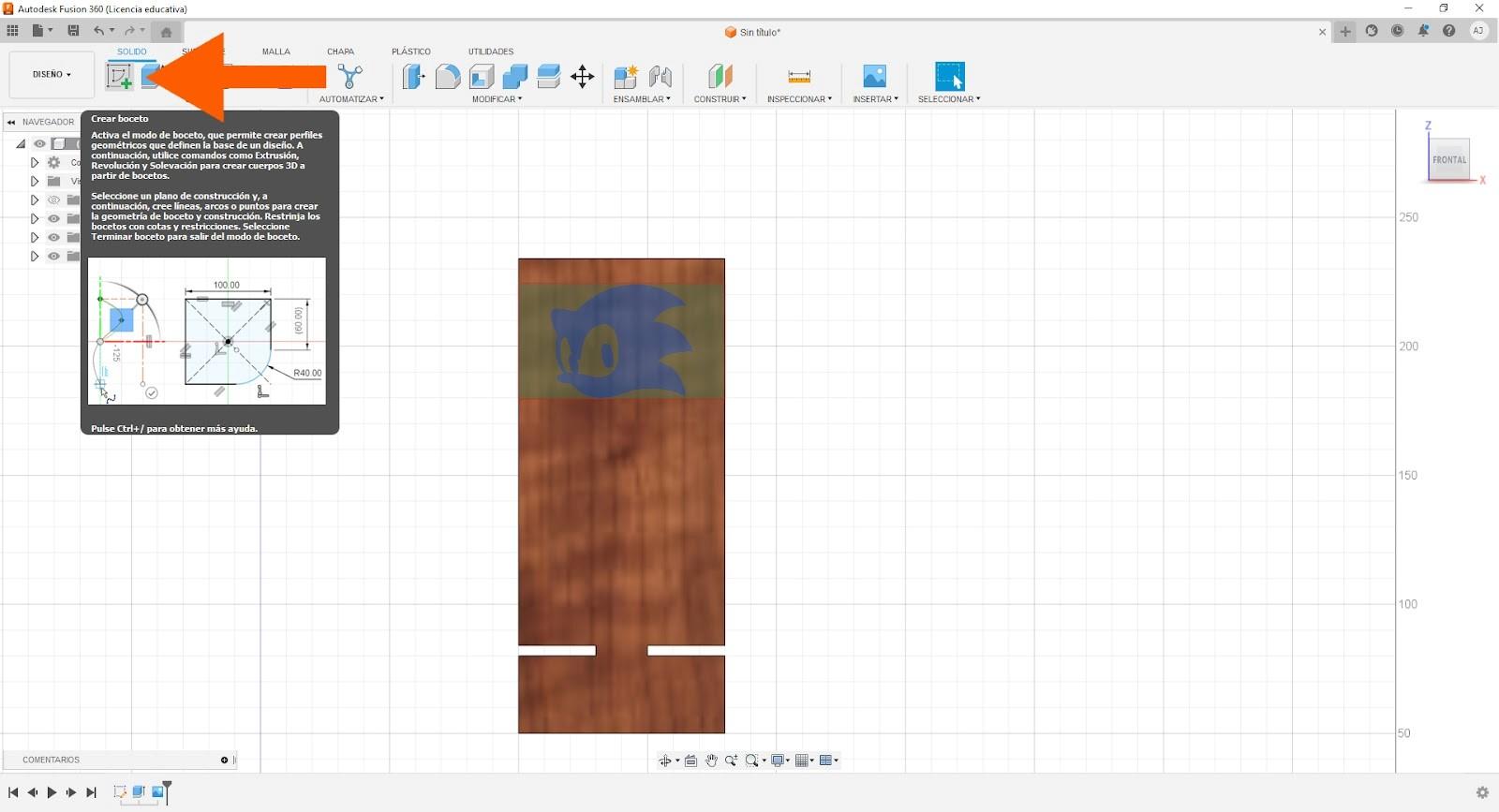Activate the Zoom tool in navigation bar
1499x812 pixels.
coord(731,760)
